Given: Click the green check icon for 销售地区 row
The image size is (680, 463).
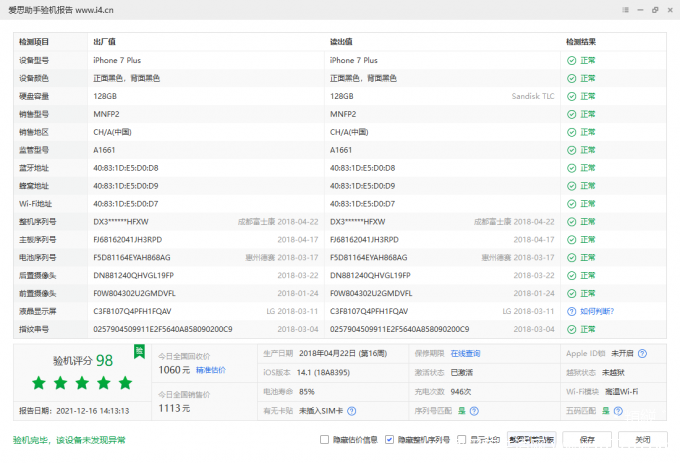Looking at the screenshot, I should 572,132.
